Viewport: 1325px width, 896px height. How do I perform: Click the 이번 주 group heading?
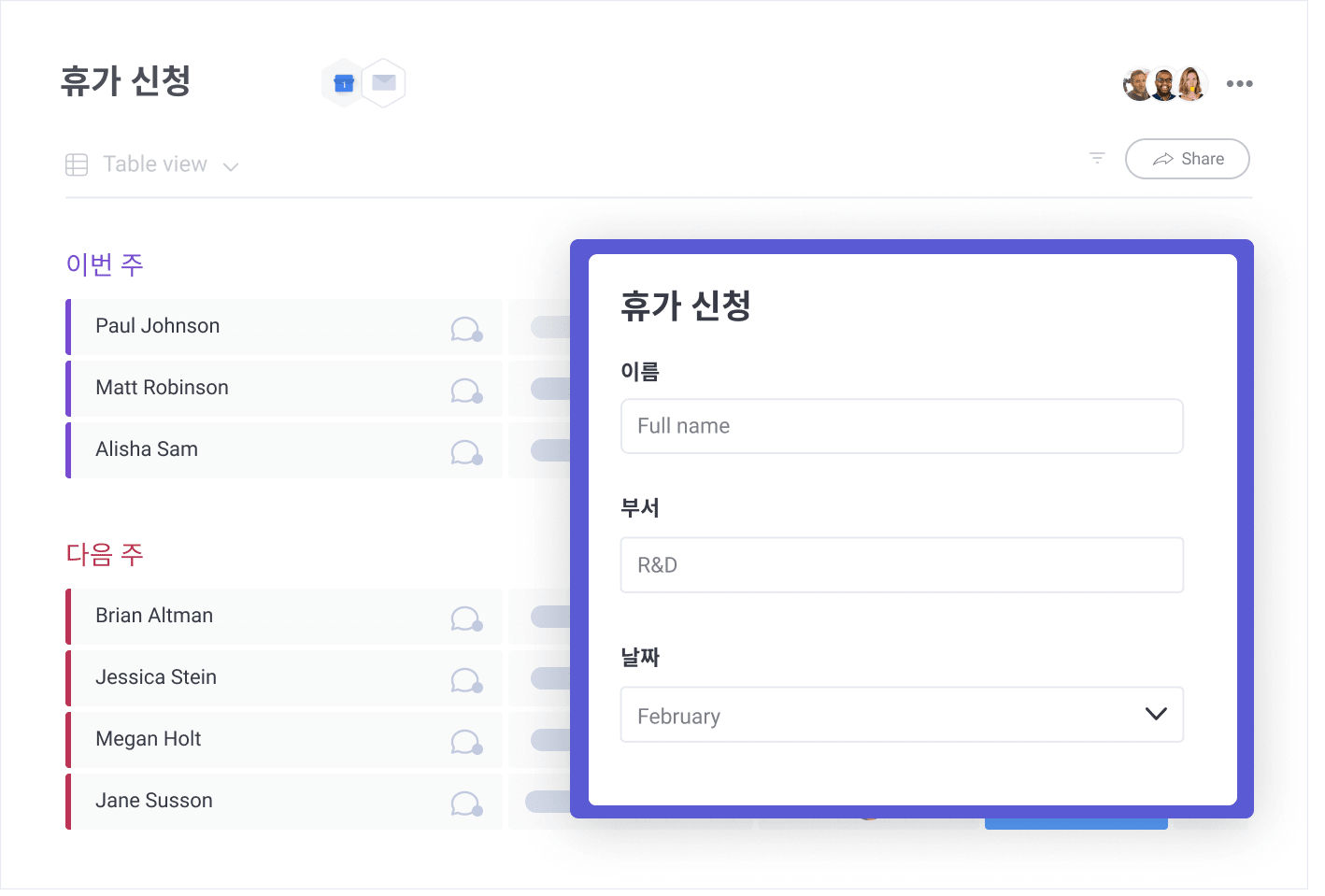click(x=105, y=264)
